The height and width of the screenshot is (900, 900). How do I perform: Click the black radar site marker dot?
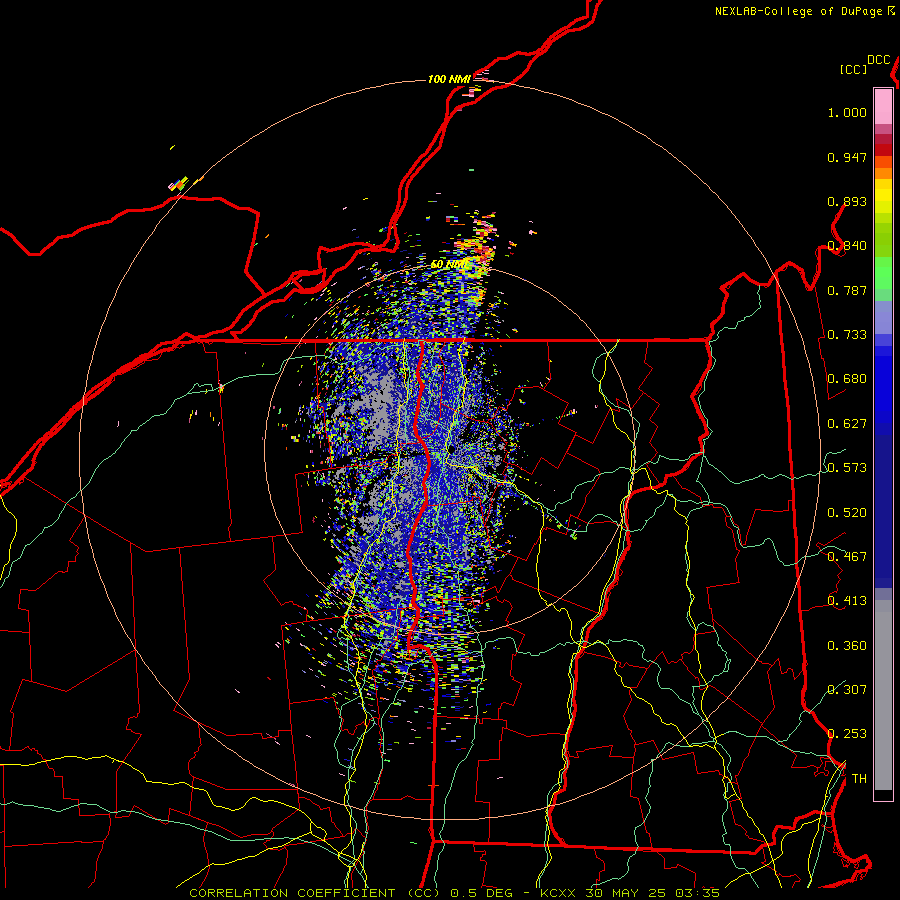coord(452,449)
